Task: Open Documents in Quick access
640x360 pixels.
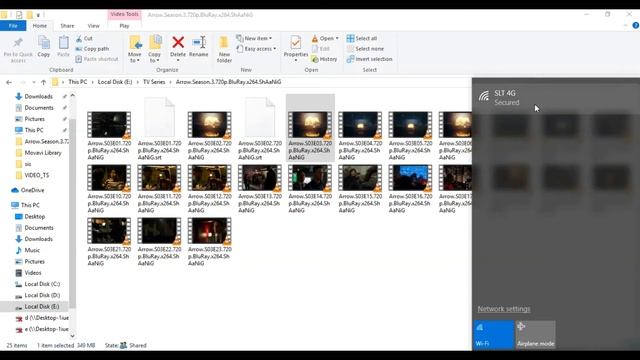Action: [39, 108]
